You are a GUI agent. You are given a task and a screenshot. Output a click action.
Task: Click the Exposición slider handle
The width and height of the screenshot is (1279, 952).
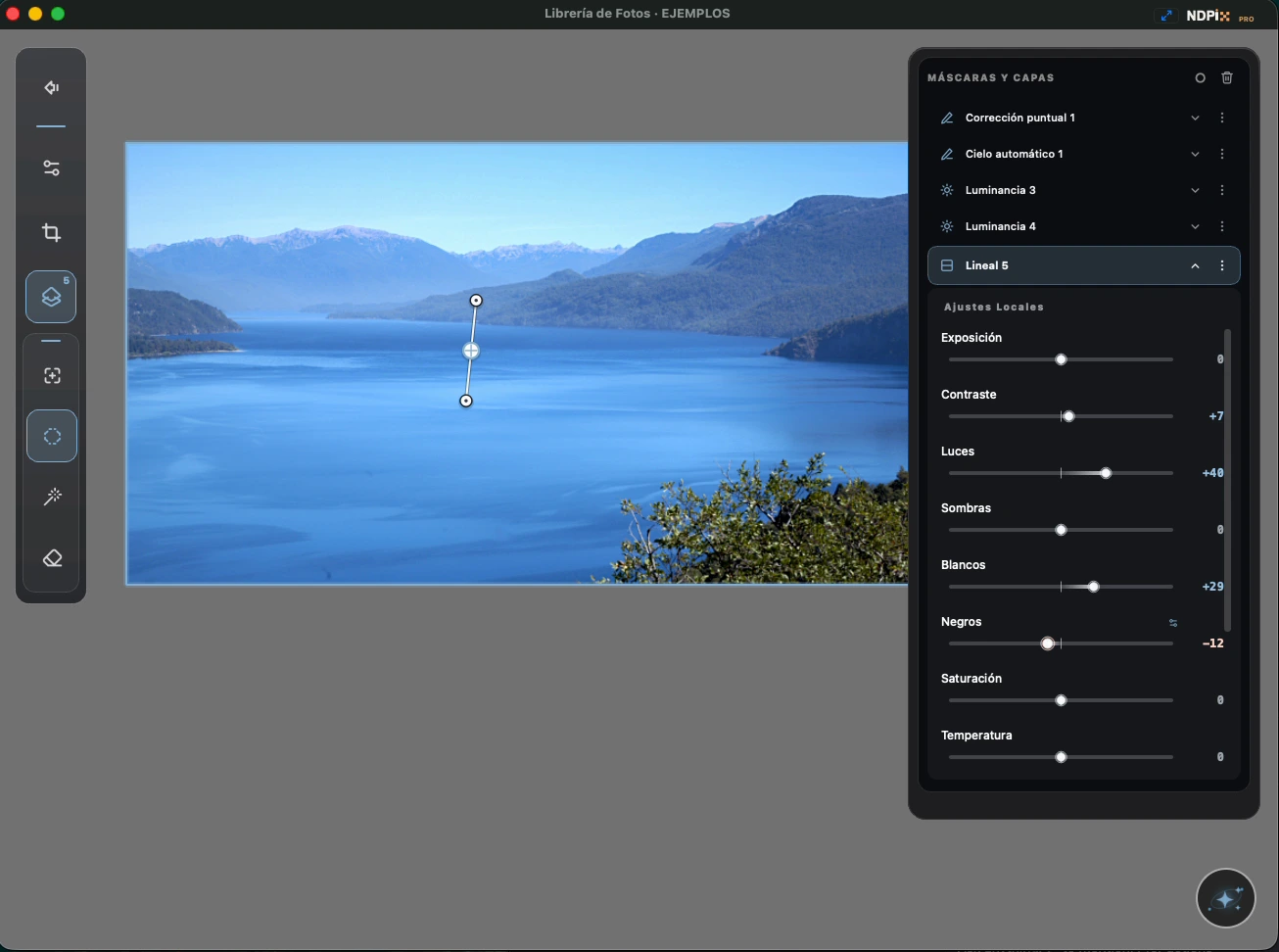1061,359
